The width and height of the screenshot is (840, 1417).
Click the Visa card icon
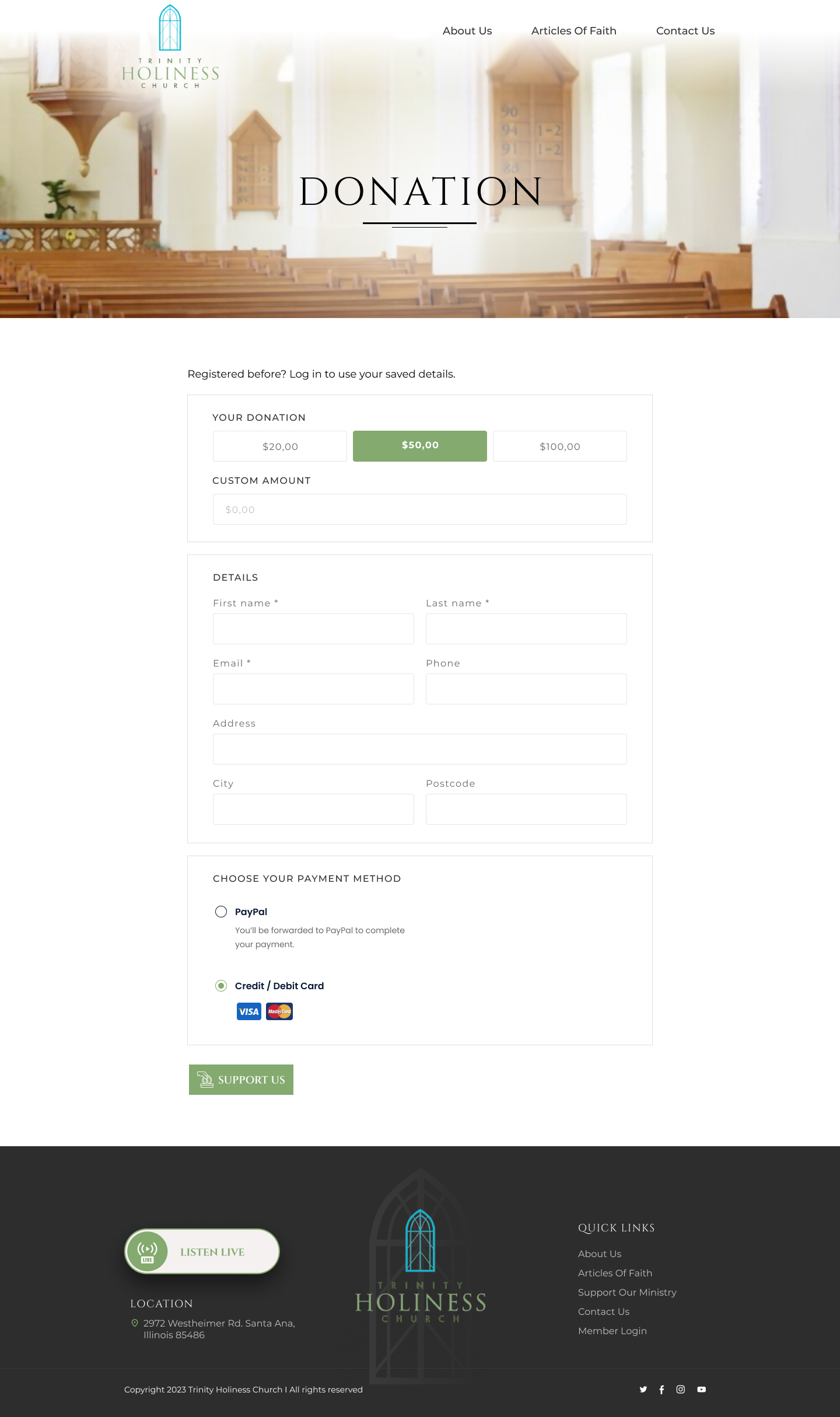[249, 1011]
